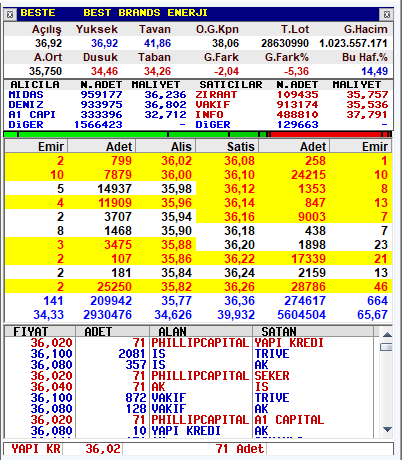Viewport: 402px width, 460px height.
Task: Click the title bar's left corner icon
Action: (x=10, y=15)
